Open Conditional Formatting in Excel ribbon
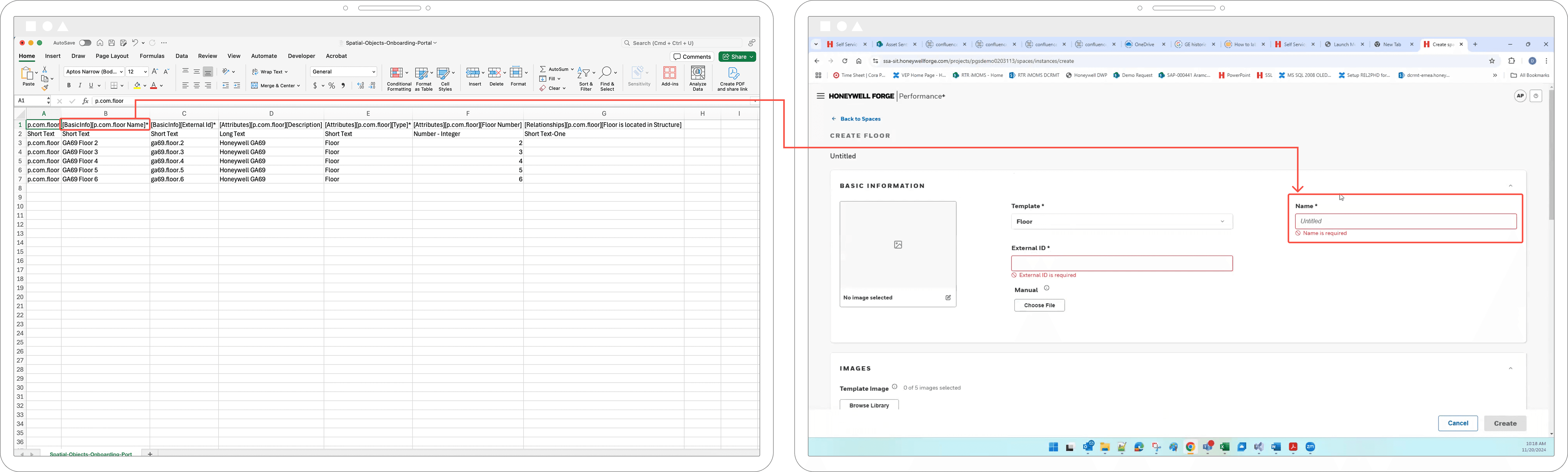The image size is (1568, 472). coord(399,79)
